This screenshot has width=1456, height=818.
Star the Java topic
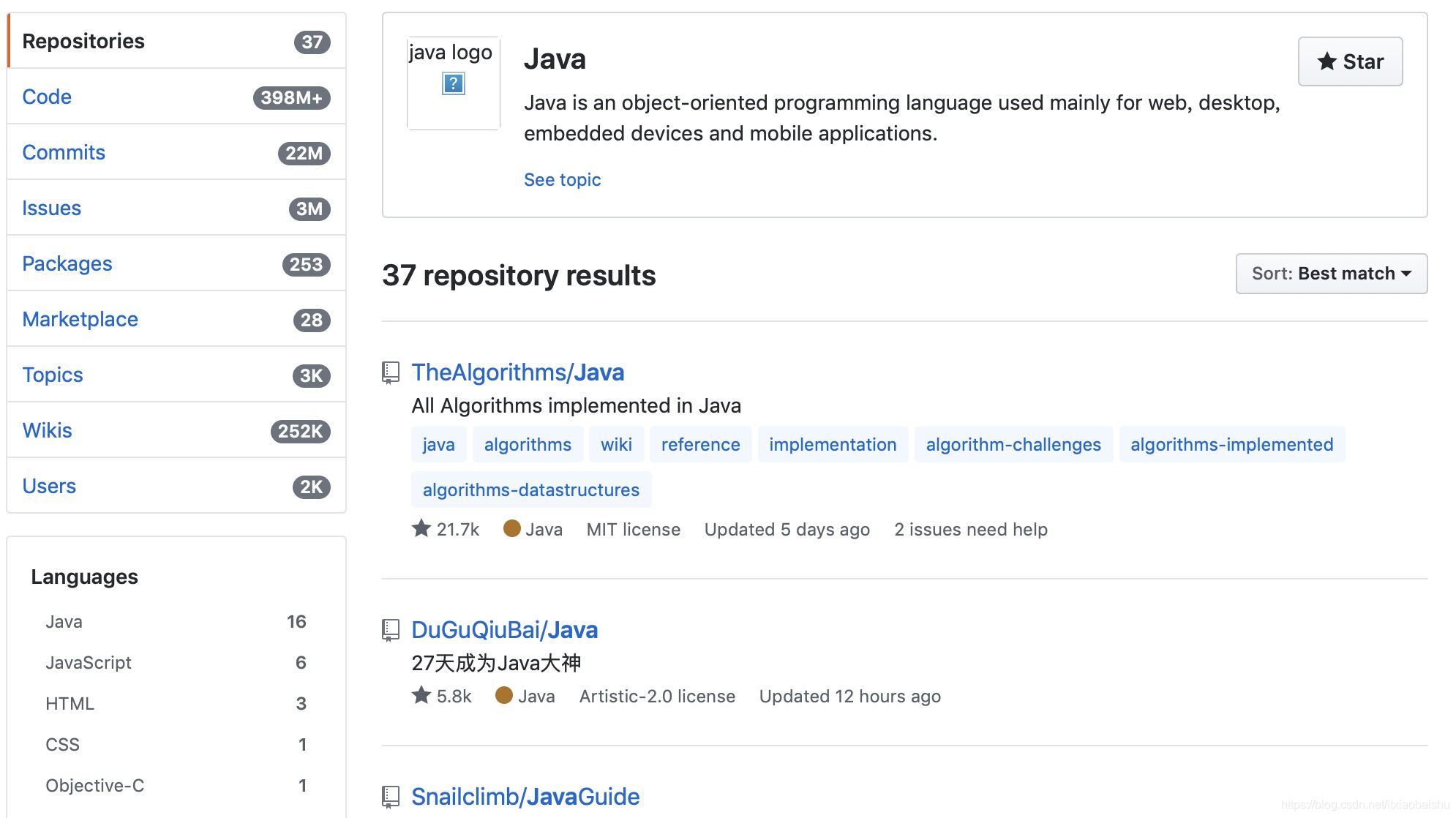pyautogui.click(x=1350, y=61)
